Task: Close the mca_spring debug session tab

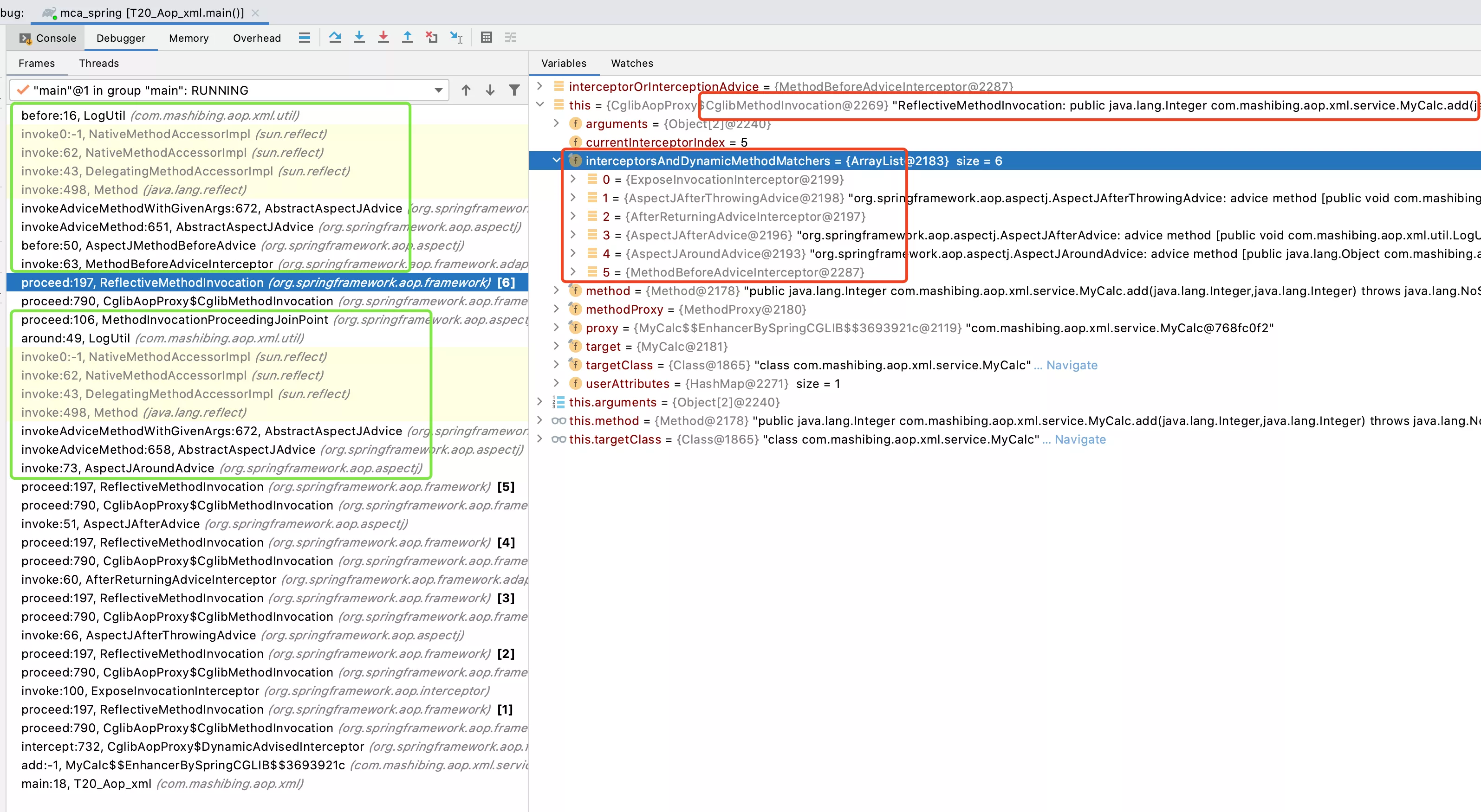Action: click(255, 13)
